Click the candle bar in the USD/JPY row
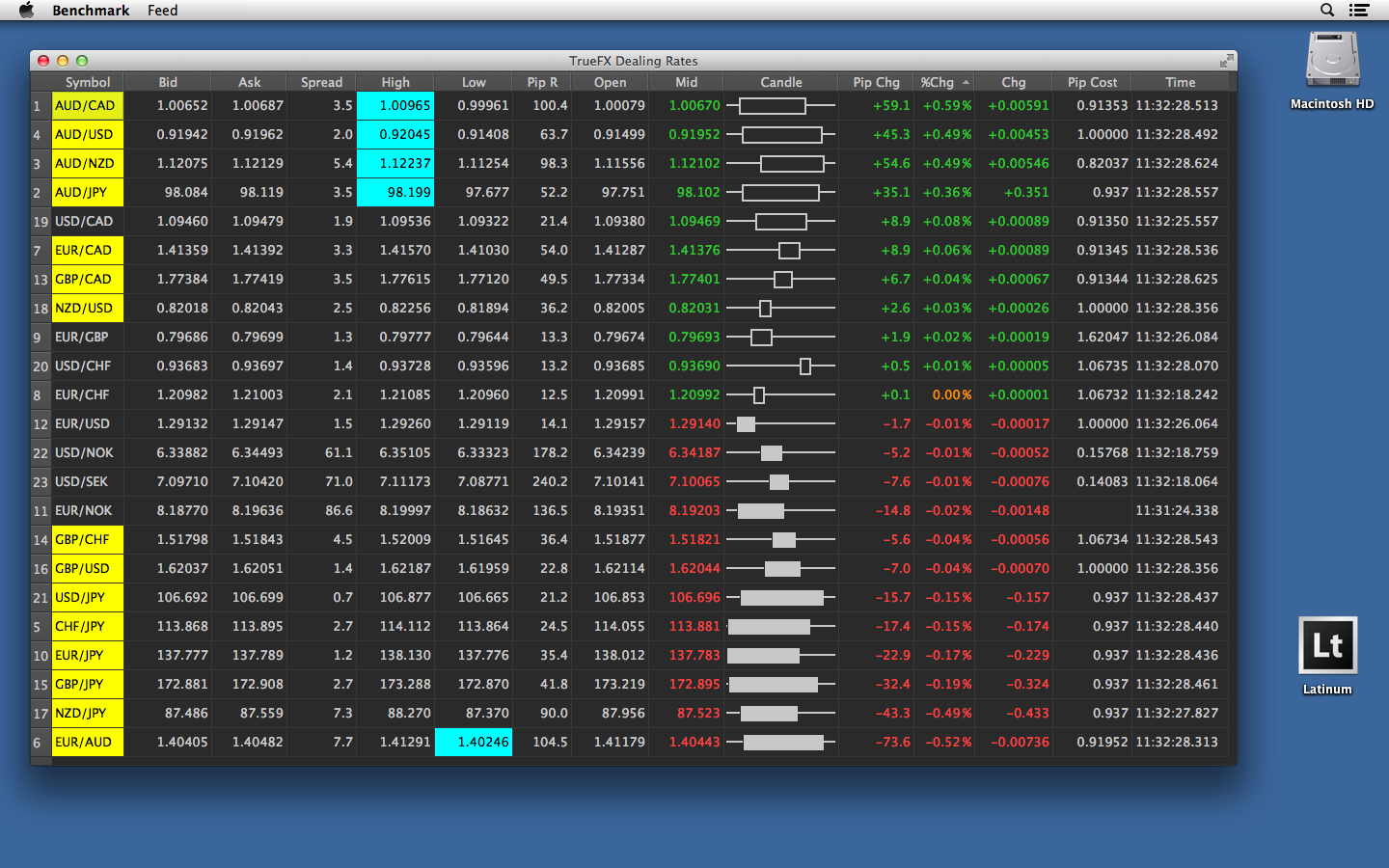 tap(782, 597)
